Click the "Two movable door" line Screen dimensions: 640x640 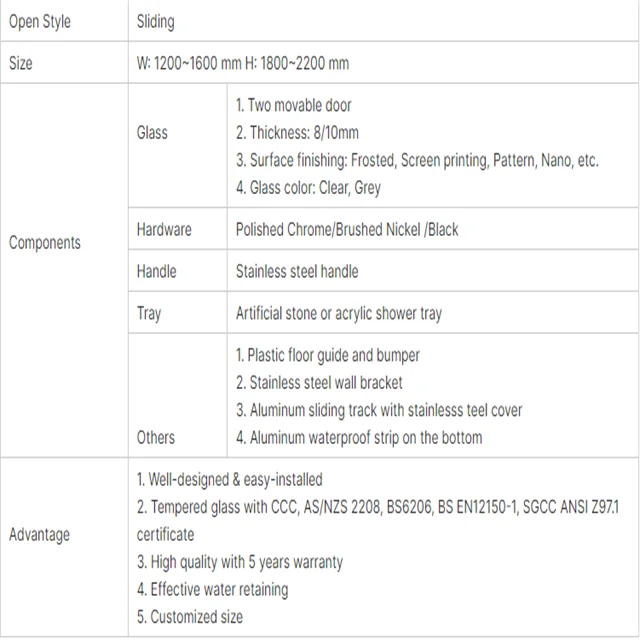pyautogui.click(x=294, y=105)
